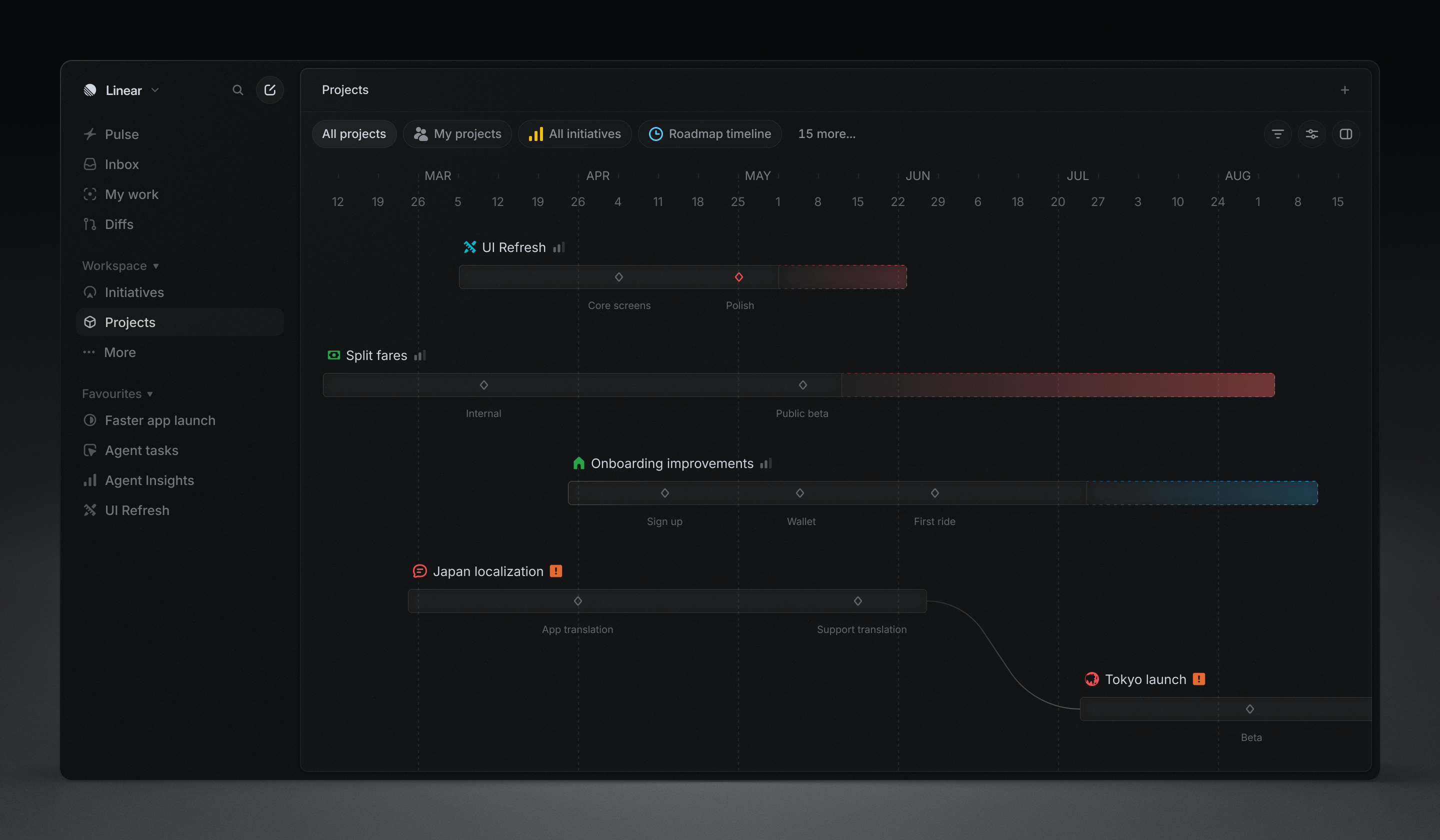
Task: Click the plus icon in Projects header
Action: pos(1344,90)
